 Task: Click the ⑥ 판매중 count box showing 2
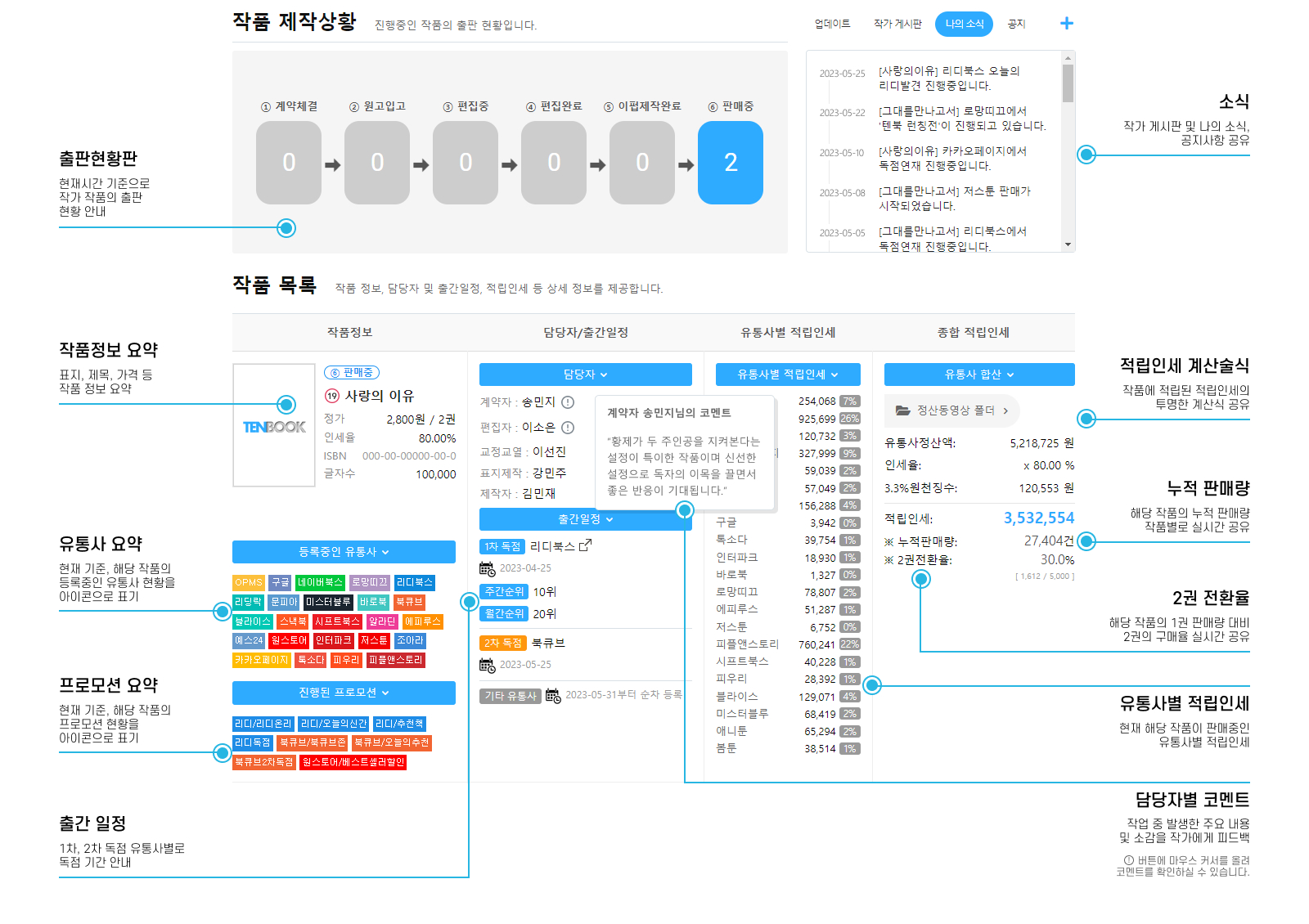(x=731, y=163)
